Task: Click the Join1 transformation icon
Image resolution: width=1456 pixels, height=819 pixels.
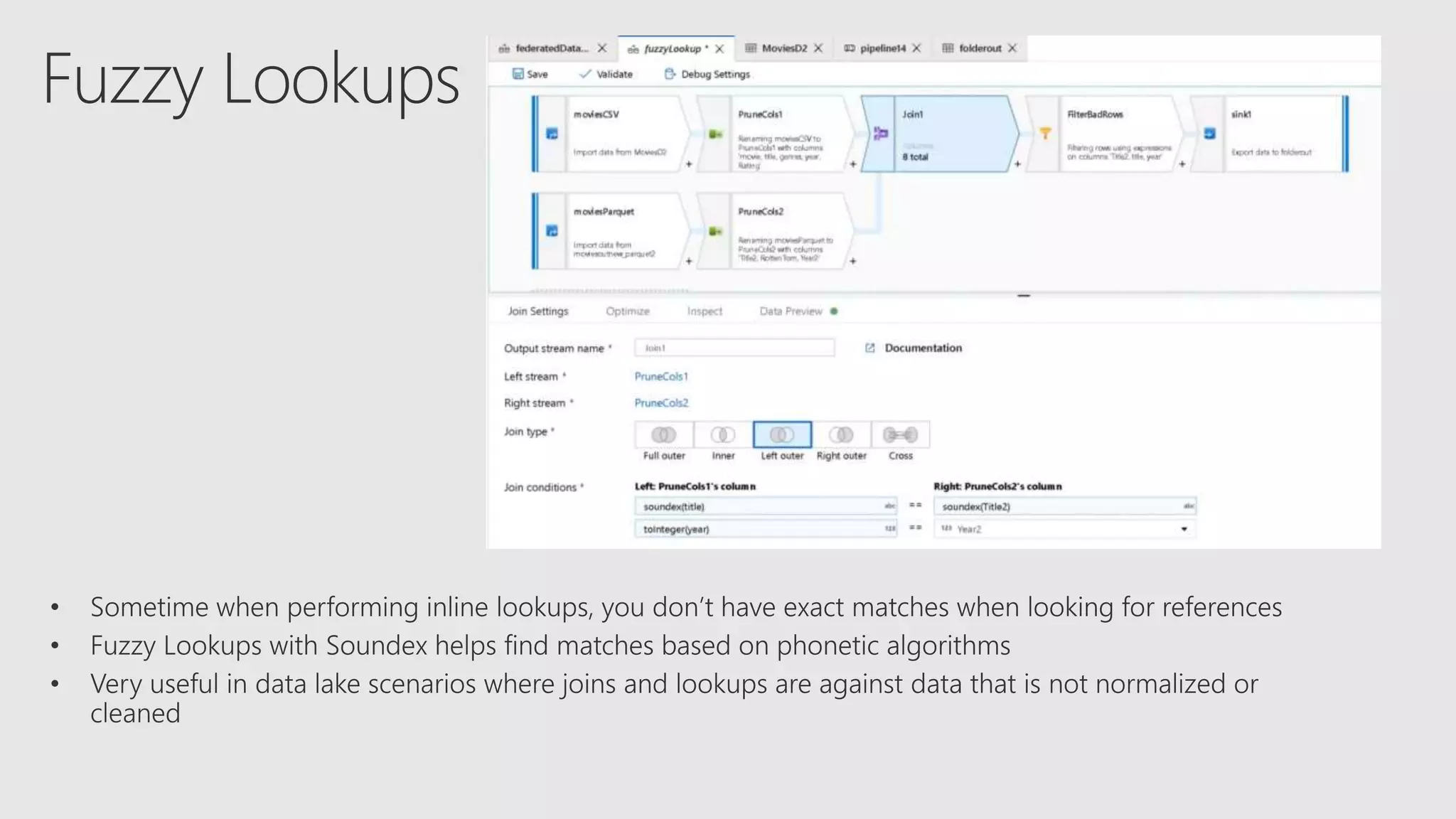Action: [880, 134]
